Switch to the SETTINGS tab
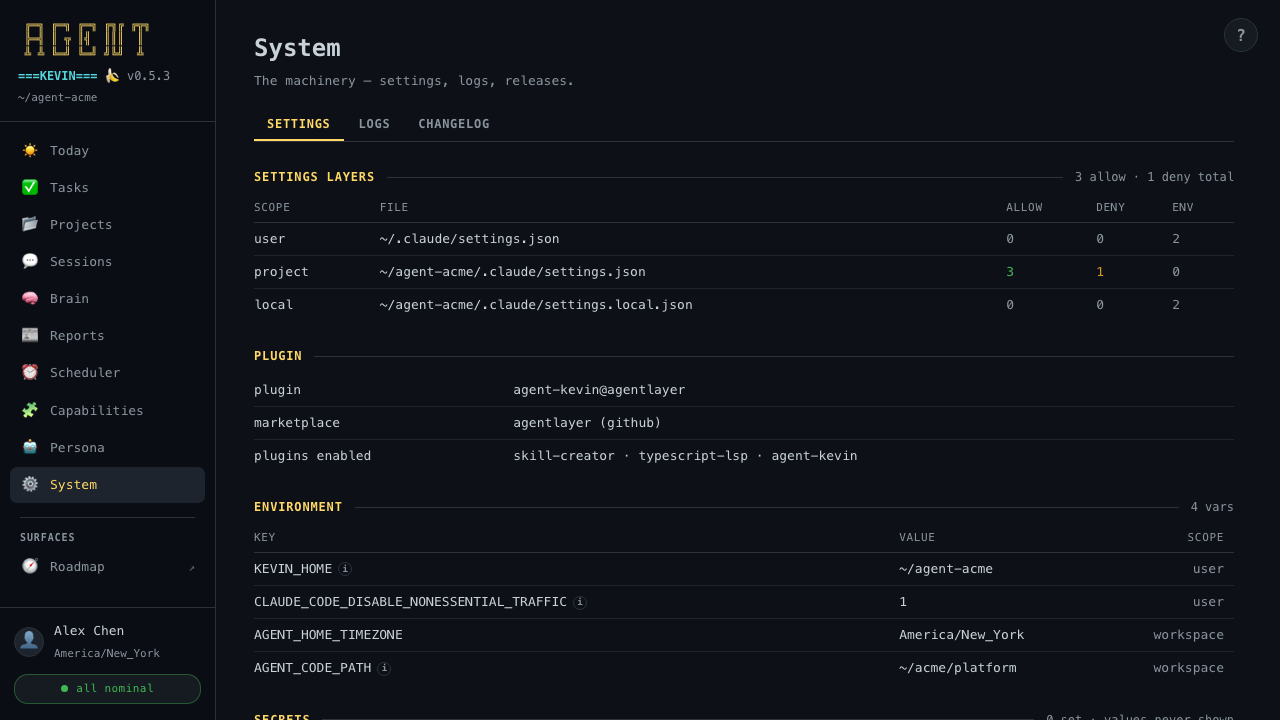 (x=299, y=124)
